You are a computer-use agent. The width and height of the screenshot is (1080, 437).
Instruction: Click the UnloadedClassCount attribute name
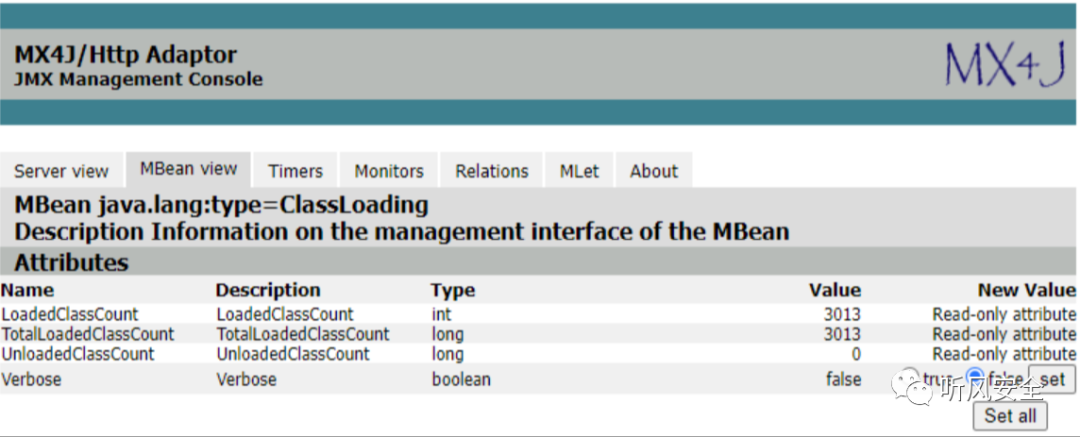coord(78,354)
